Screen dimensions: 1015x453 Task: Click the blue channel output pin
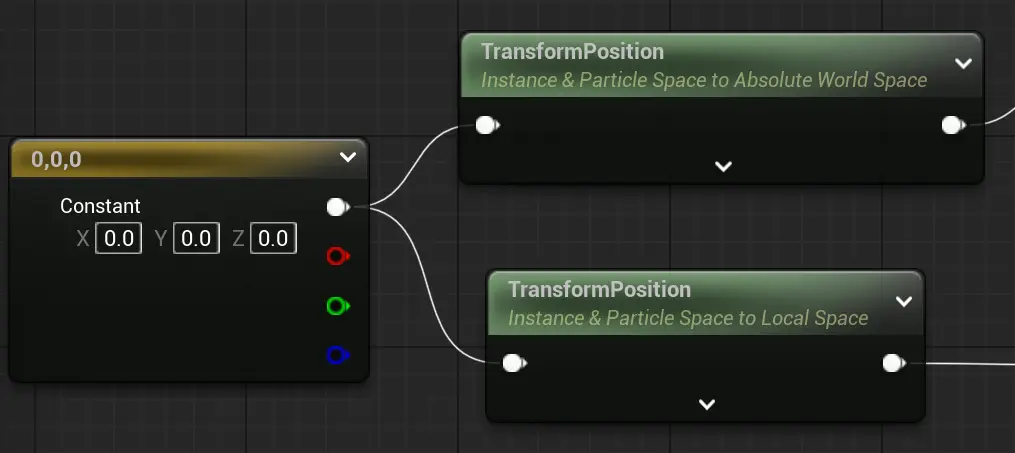click(x=337, y=355)
